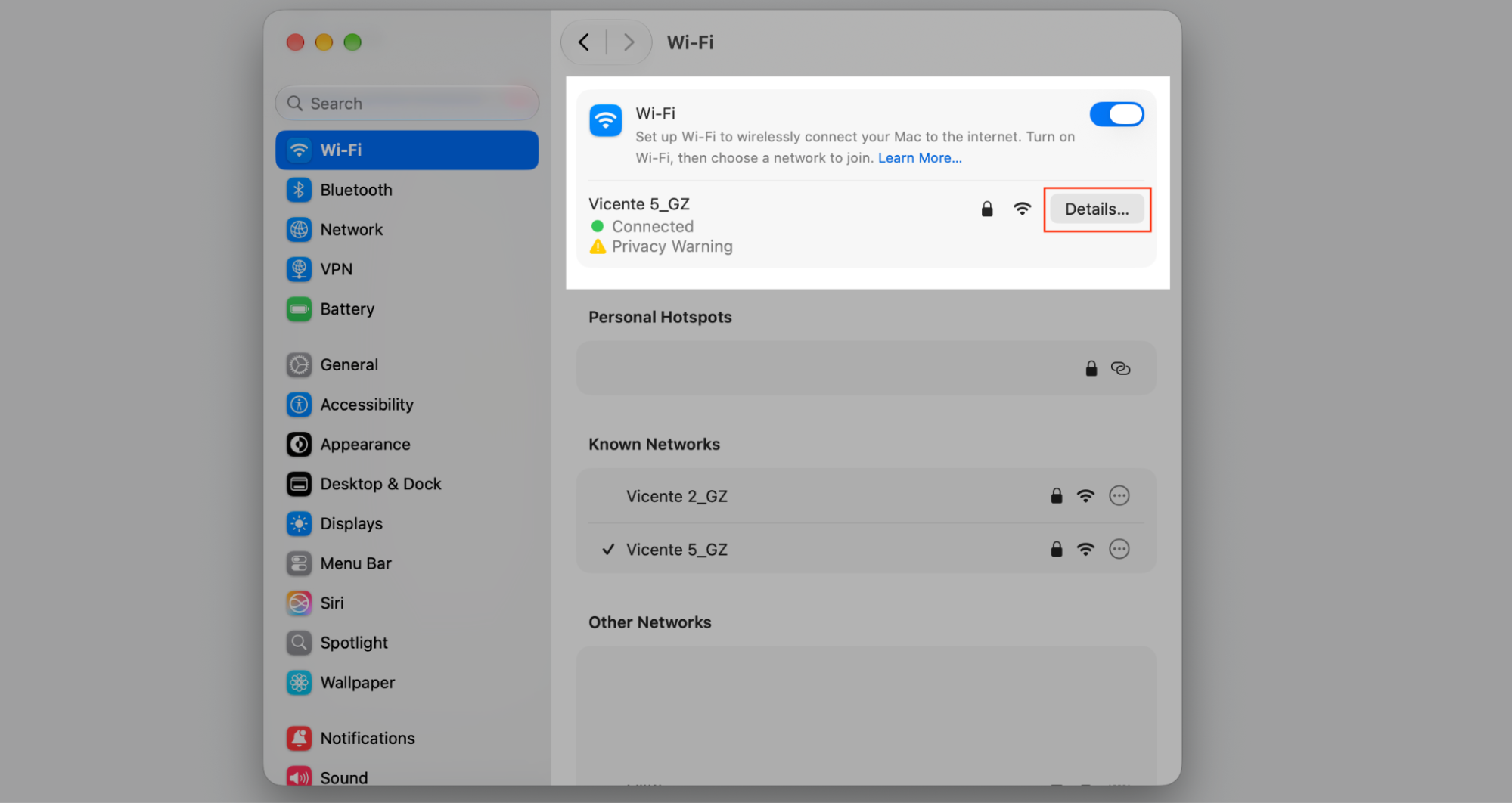Focus the Search field
Viewport: 1512px width, 803px height.
coord(407,103)
